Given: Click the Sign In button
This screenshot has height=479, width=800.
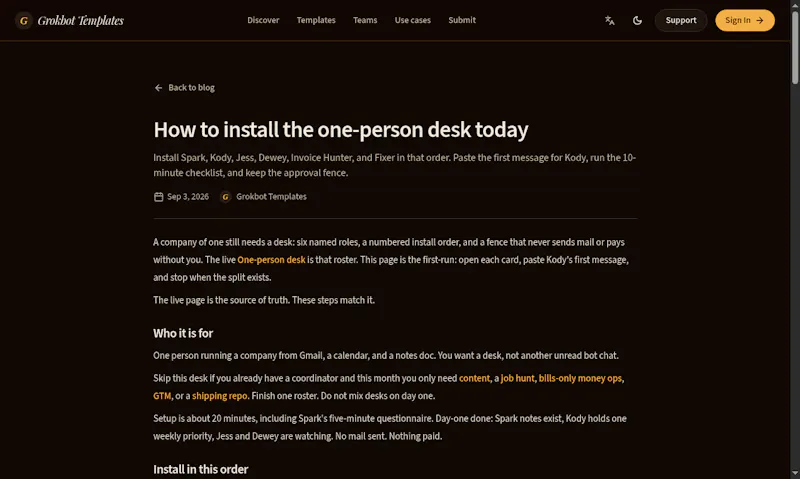Looking at the screenshot, I should pyautogui.click(x=745, y=20).
